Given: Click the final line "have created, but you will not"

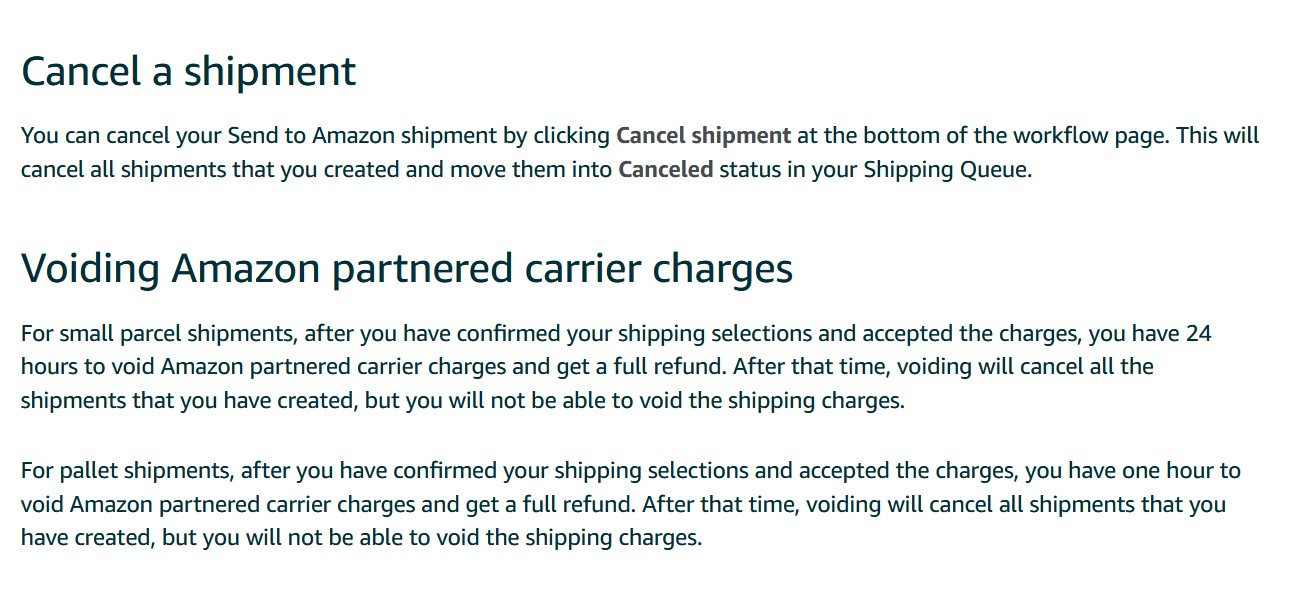Looking at the screenshot, I should coord(362,538).
